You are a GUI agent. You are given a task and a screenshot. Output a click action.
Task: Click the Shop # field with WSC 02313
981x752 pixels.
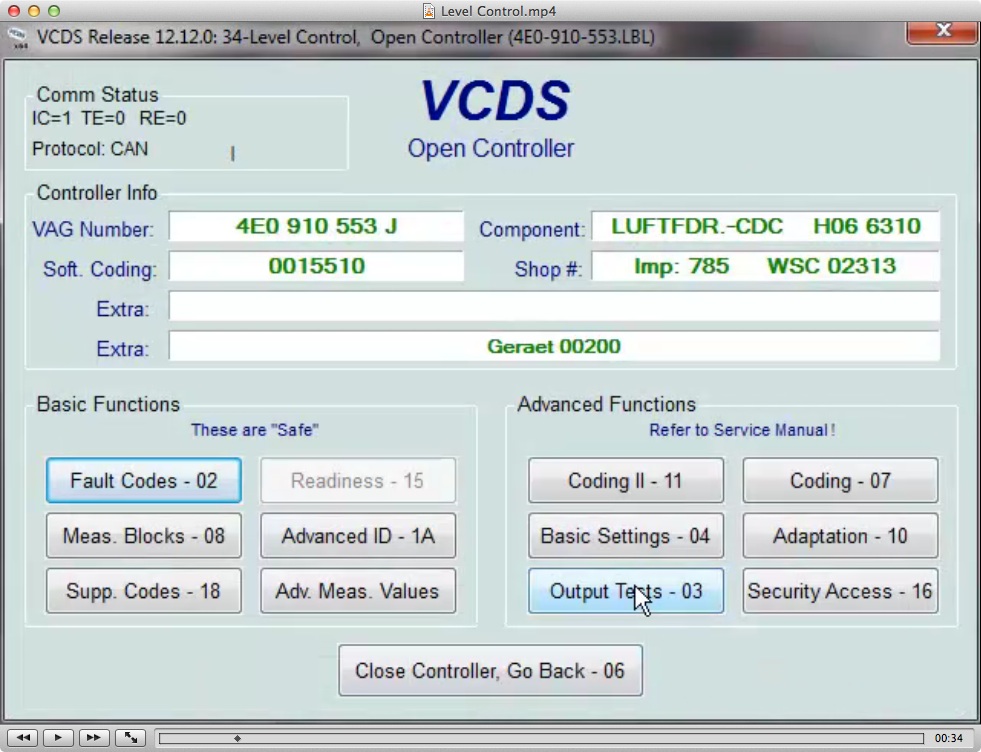[x=766, y=267]
